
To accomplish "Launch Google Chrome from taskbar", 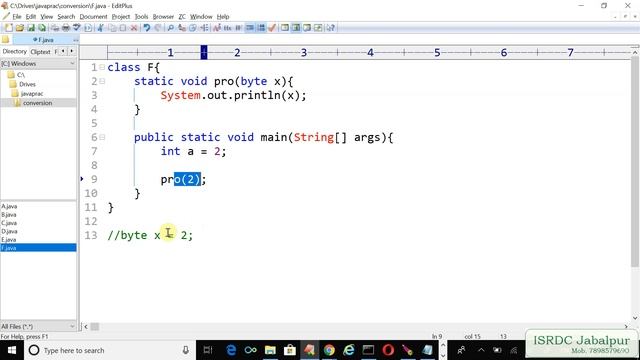I will [329, 350].
